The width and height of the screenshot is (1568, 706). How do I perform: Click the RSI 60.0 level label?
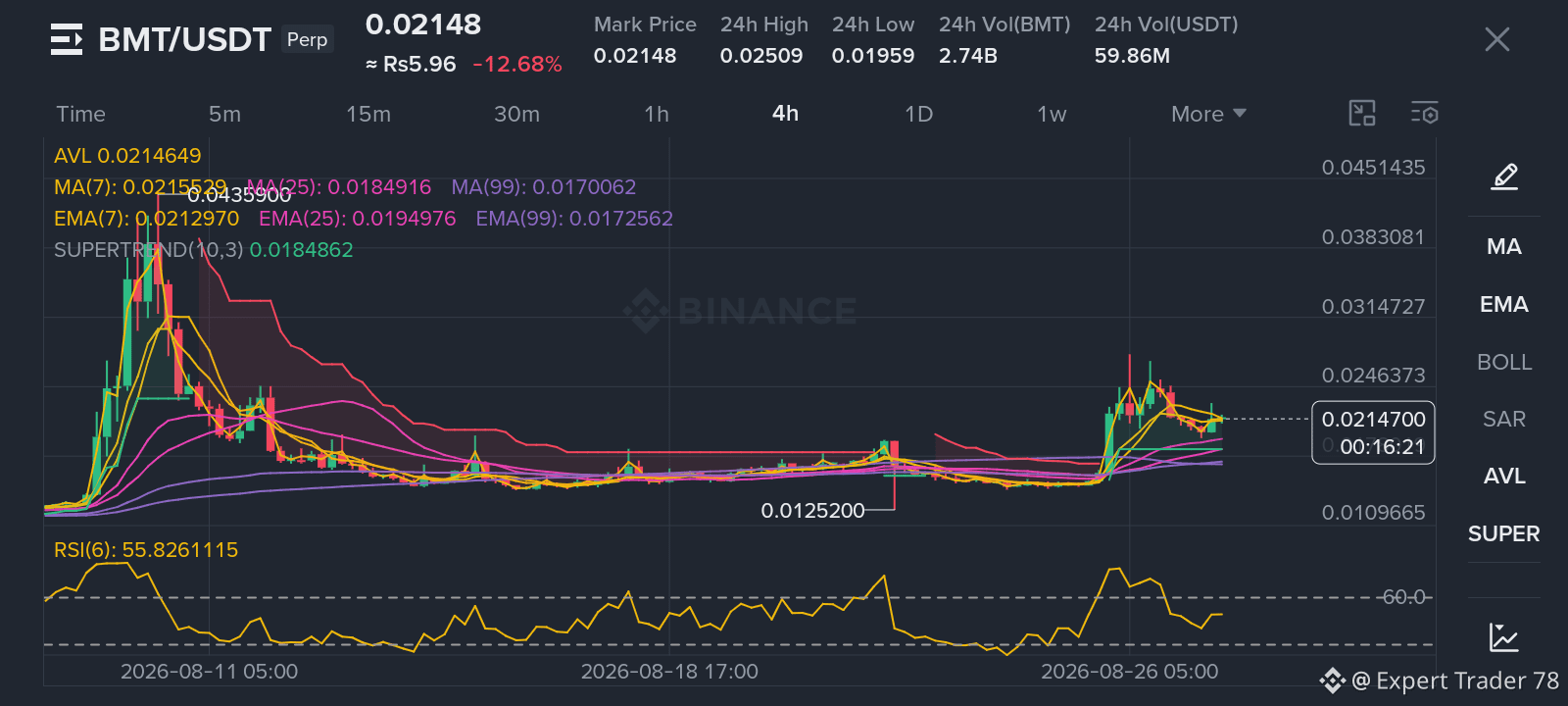(x=1403, y=597)
